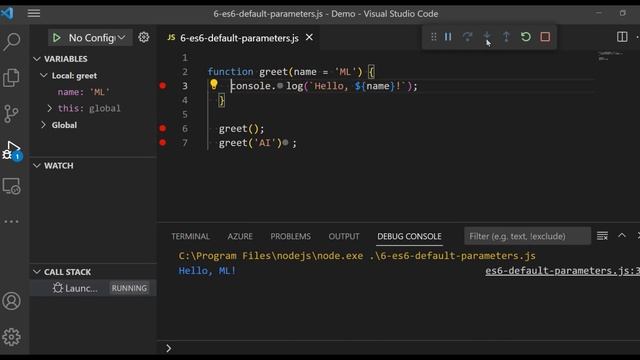The height and width of the screenshot is (360, 640).
Task: Open the hamburger application menu
Action: (34, 13)
